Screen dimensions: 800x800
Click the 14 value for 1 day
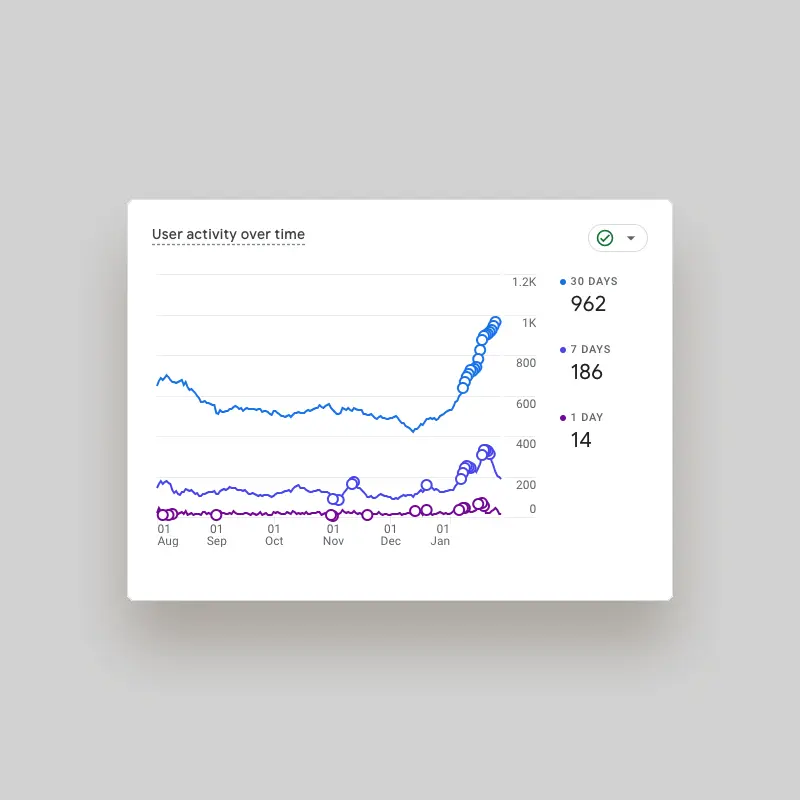(581, 440)
